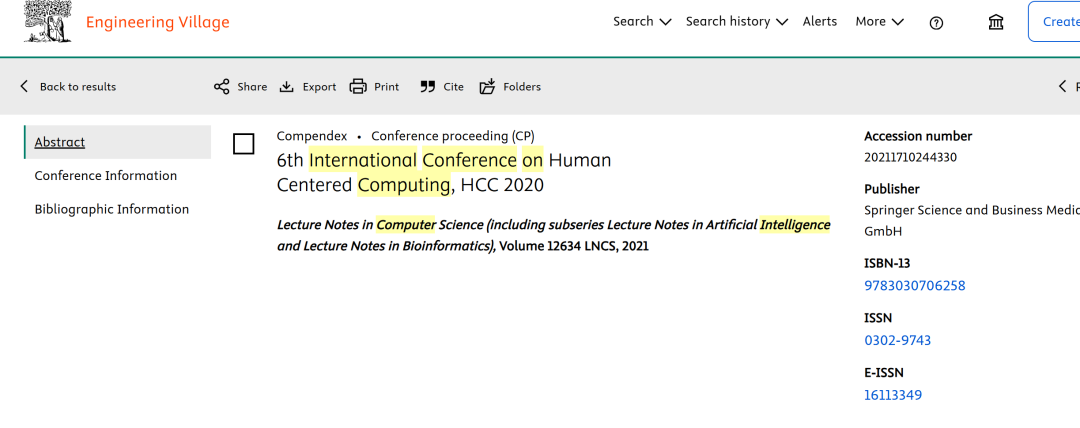1080x428 pixels.
Task: Click the Share label in toolbar
Action: point(252,87)
